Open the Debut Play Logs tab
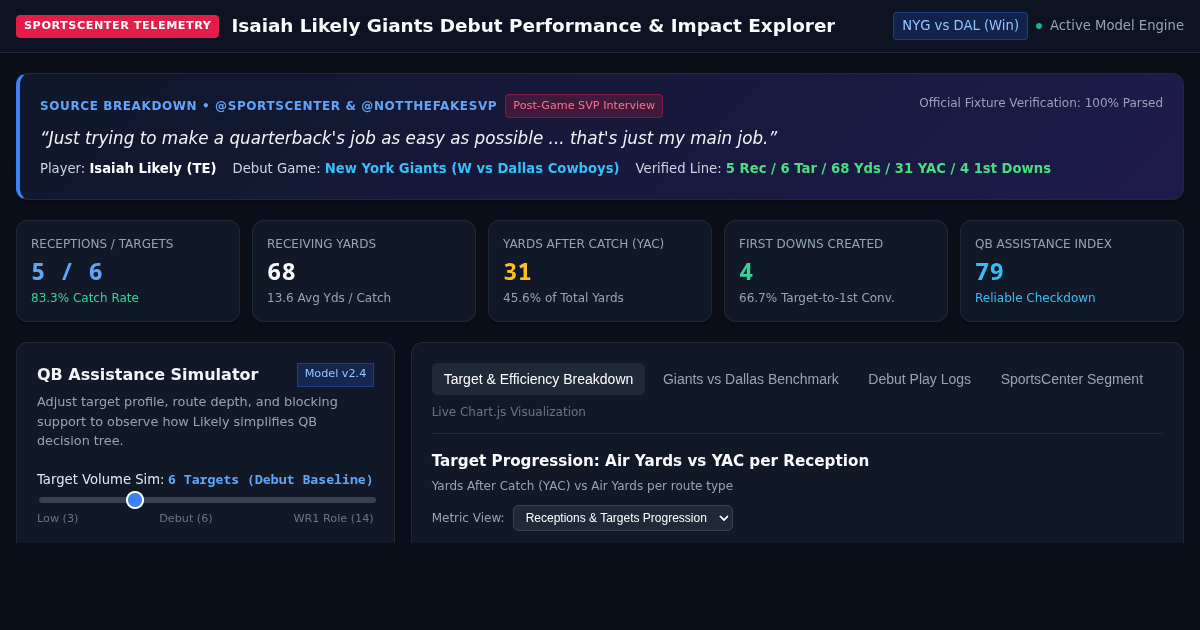This screenshot has width=1200, height=630. click(919, 379)
